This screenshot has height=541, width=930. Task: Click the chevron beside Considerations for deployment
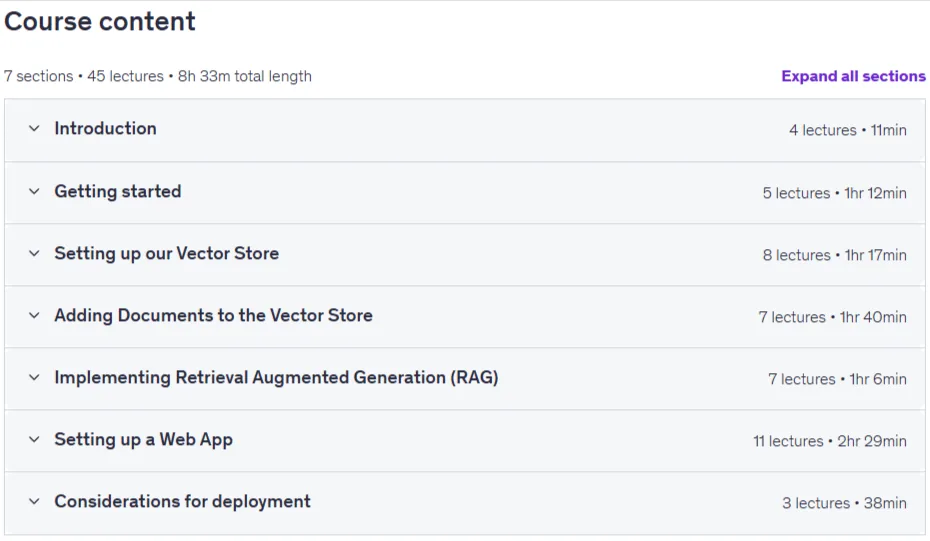pos(34,501)
